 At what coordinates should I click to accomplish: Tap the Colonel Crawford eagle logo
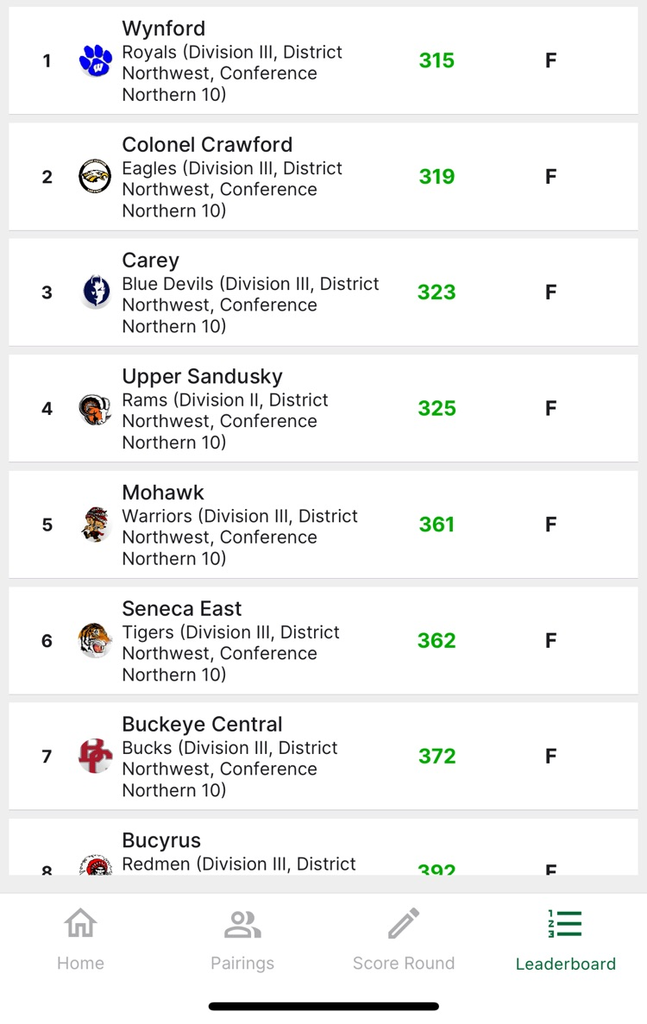pos(95,176)
